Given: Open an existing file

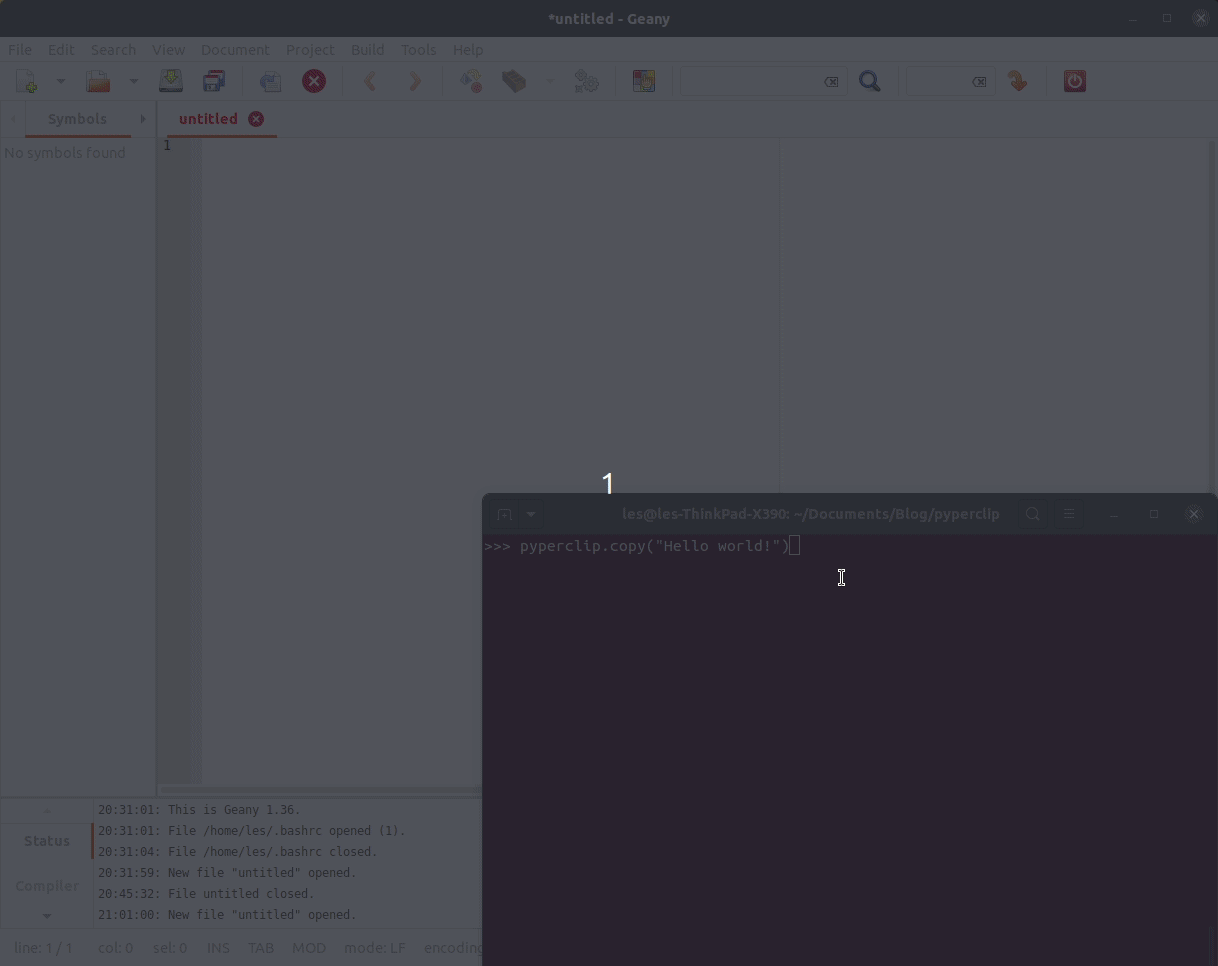Looking at the screenshot, I should [98, 81].
